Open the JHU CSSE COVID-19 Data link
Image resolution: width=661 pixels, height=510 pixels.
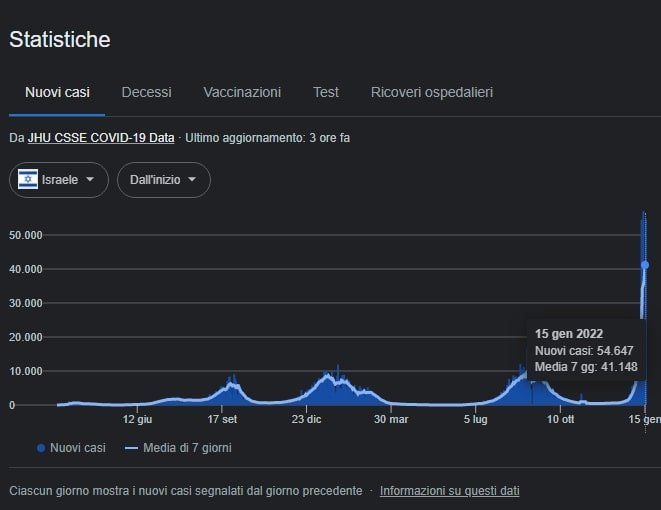coord(101,138)
